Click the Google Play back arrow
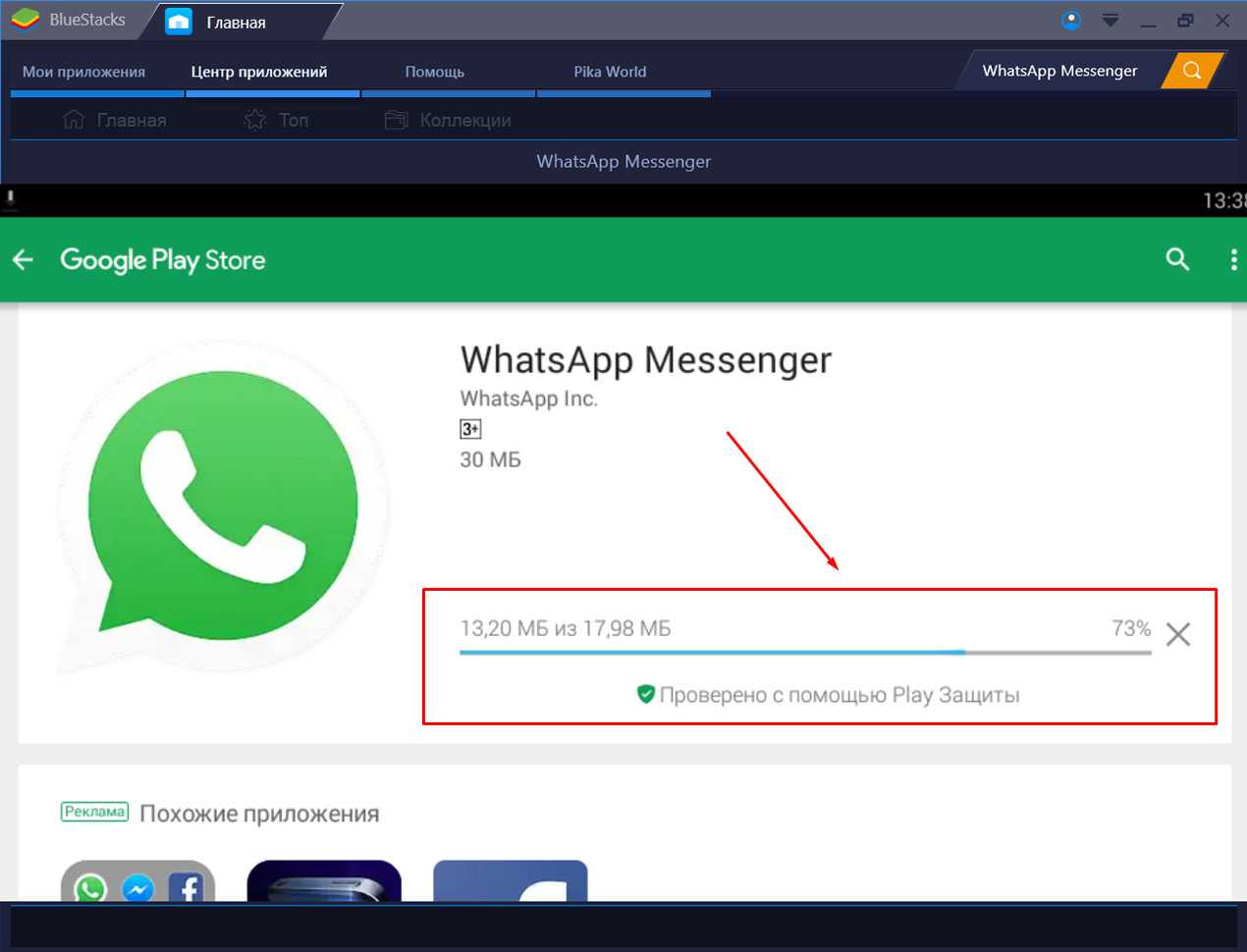1247x952 pixels. pos(23,259)
